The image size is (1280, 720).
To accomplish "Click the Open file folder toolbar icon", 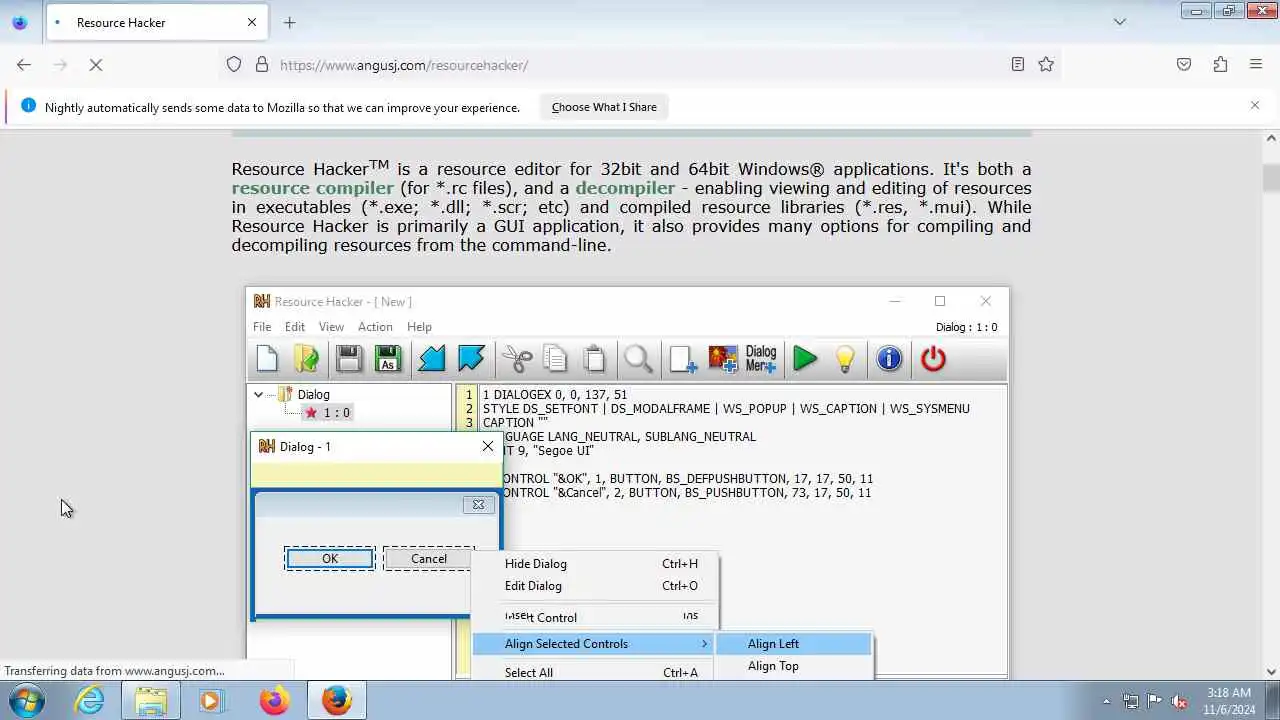I will pyautogui.click(x=306, y=359).
